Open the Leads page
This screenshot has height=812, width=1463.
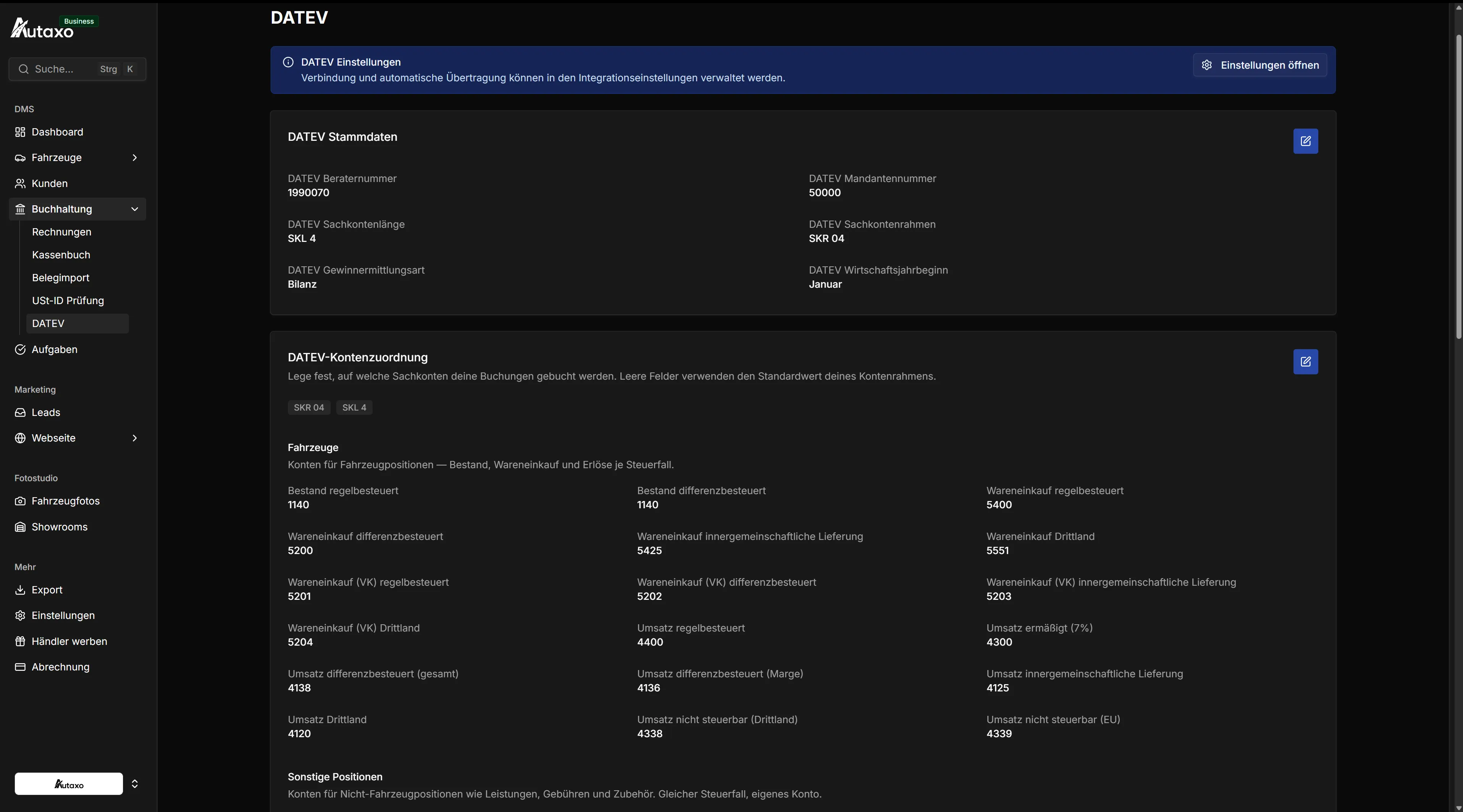[x=77, y=412]
